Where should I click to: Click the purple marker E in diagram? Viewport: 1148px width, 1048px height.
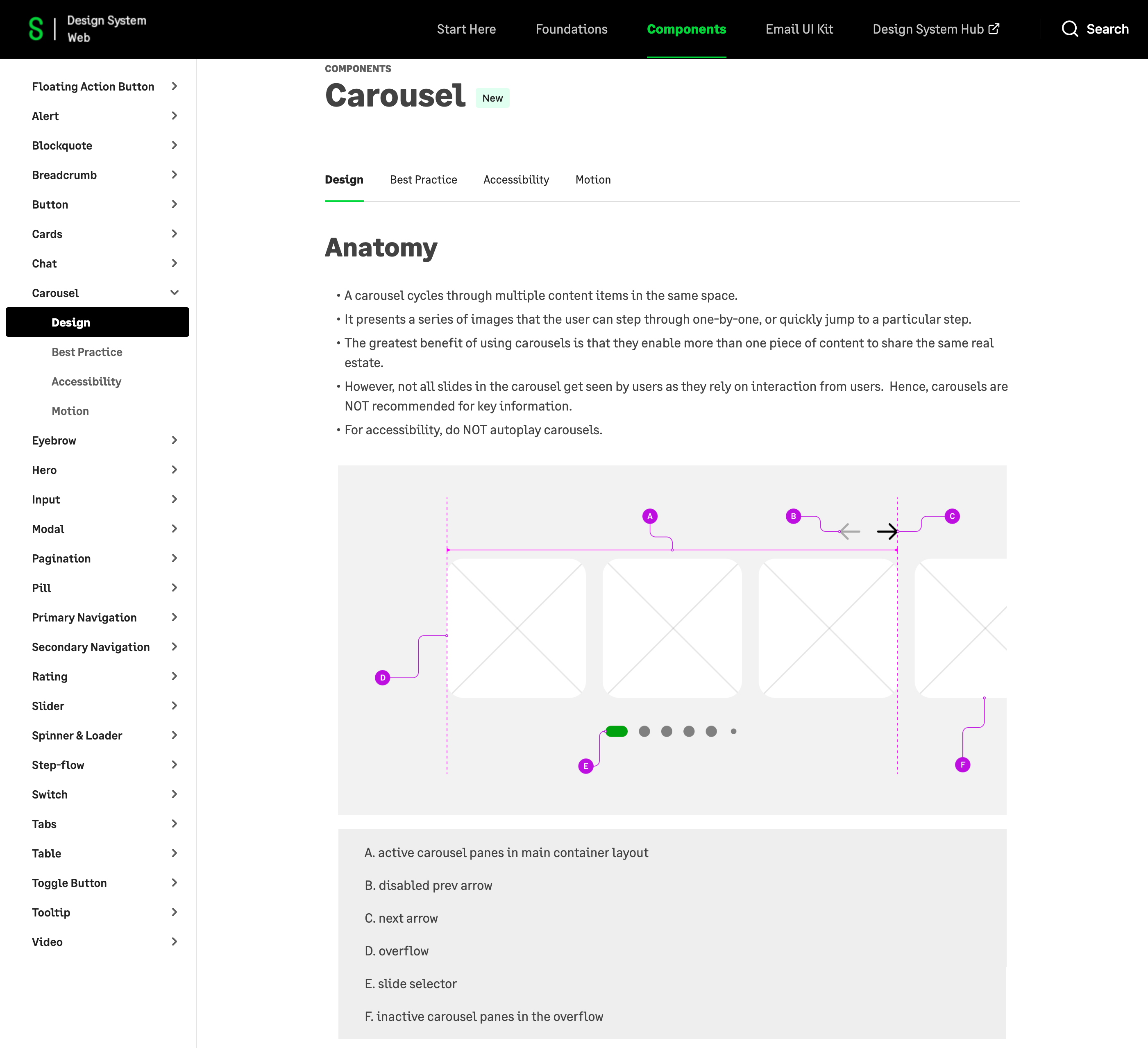(x=586, y=765)
